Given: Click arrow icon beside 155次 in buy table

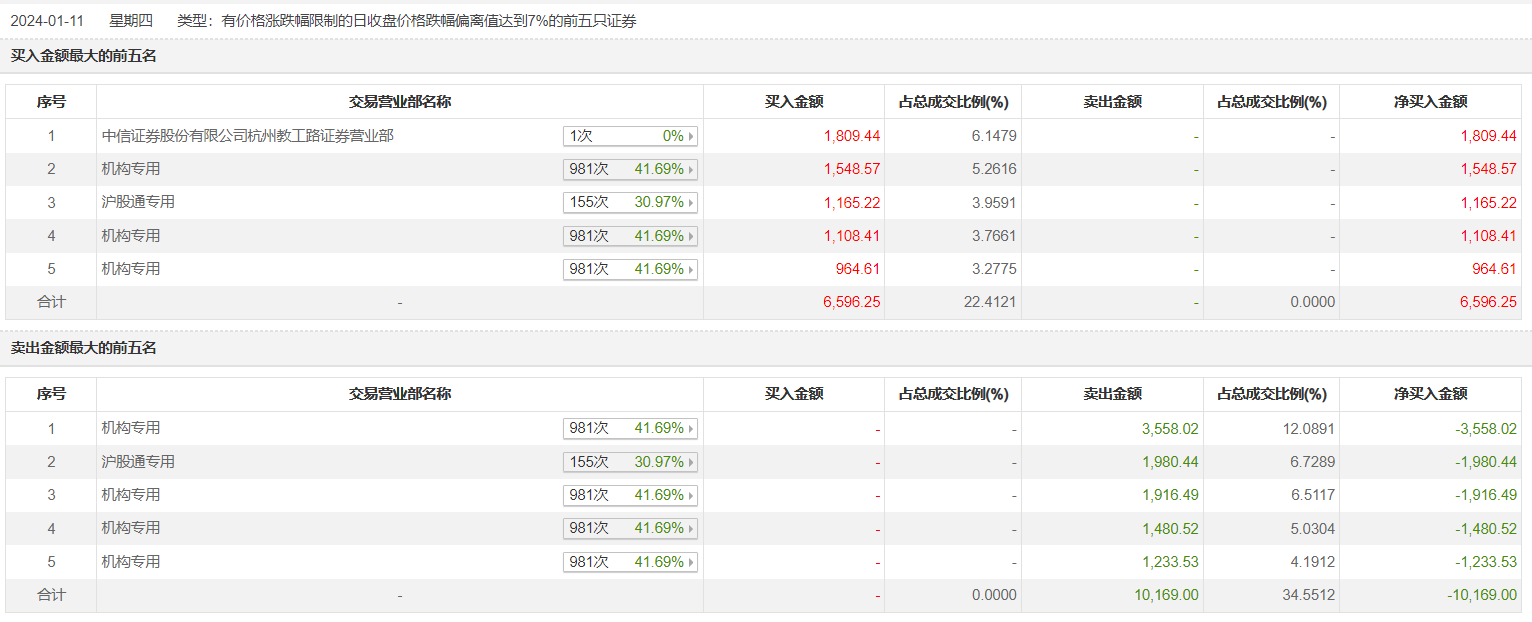Looking at the screenshot, I should click(x=691, y=203).
